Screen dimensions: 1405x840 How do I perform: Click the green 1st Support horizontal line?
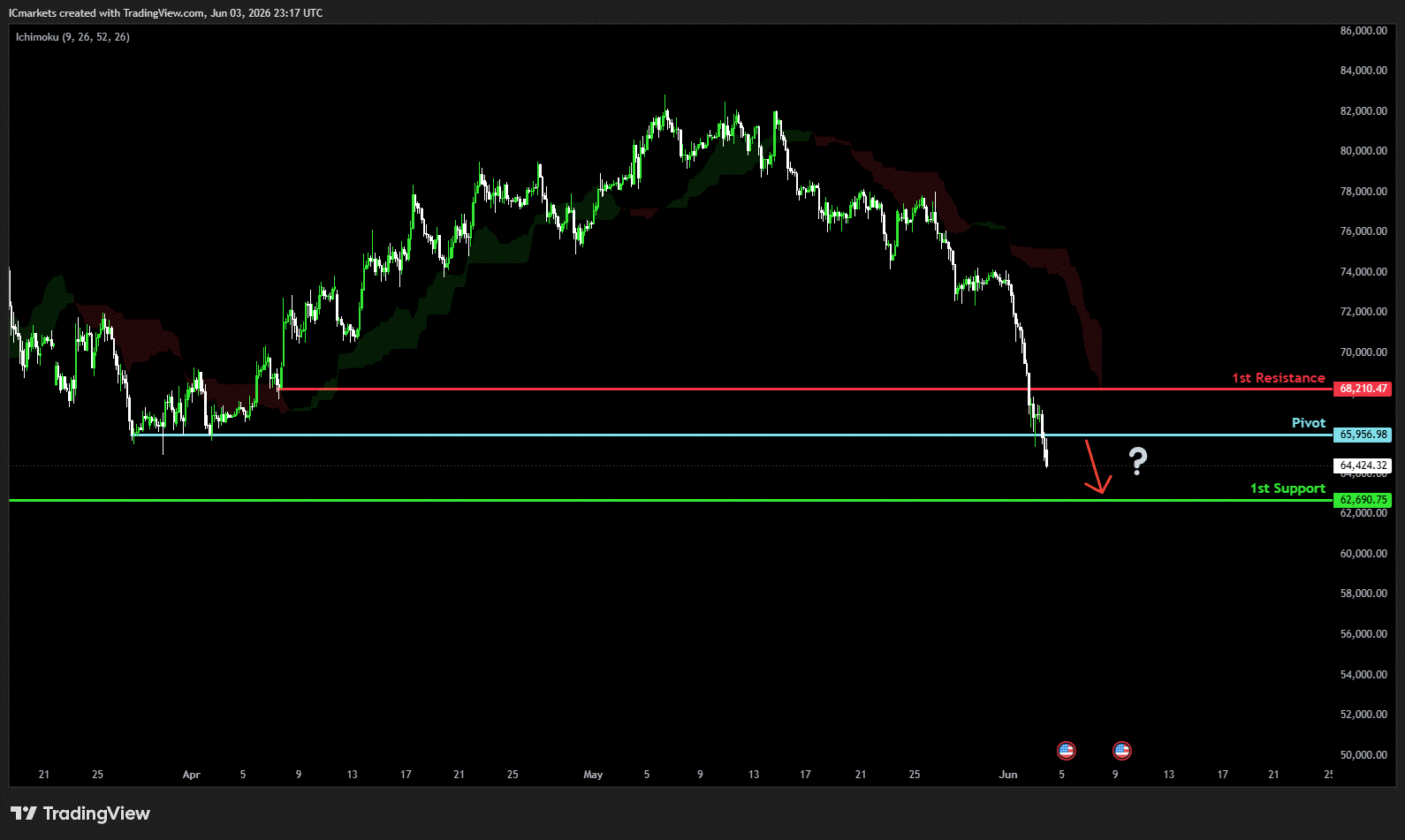pyautogui.click(x=671, y=500)
